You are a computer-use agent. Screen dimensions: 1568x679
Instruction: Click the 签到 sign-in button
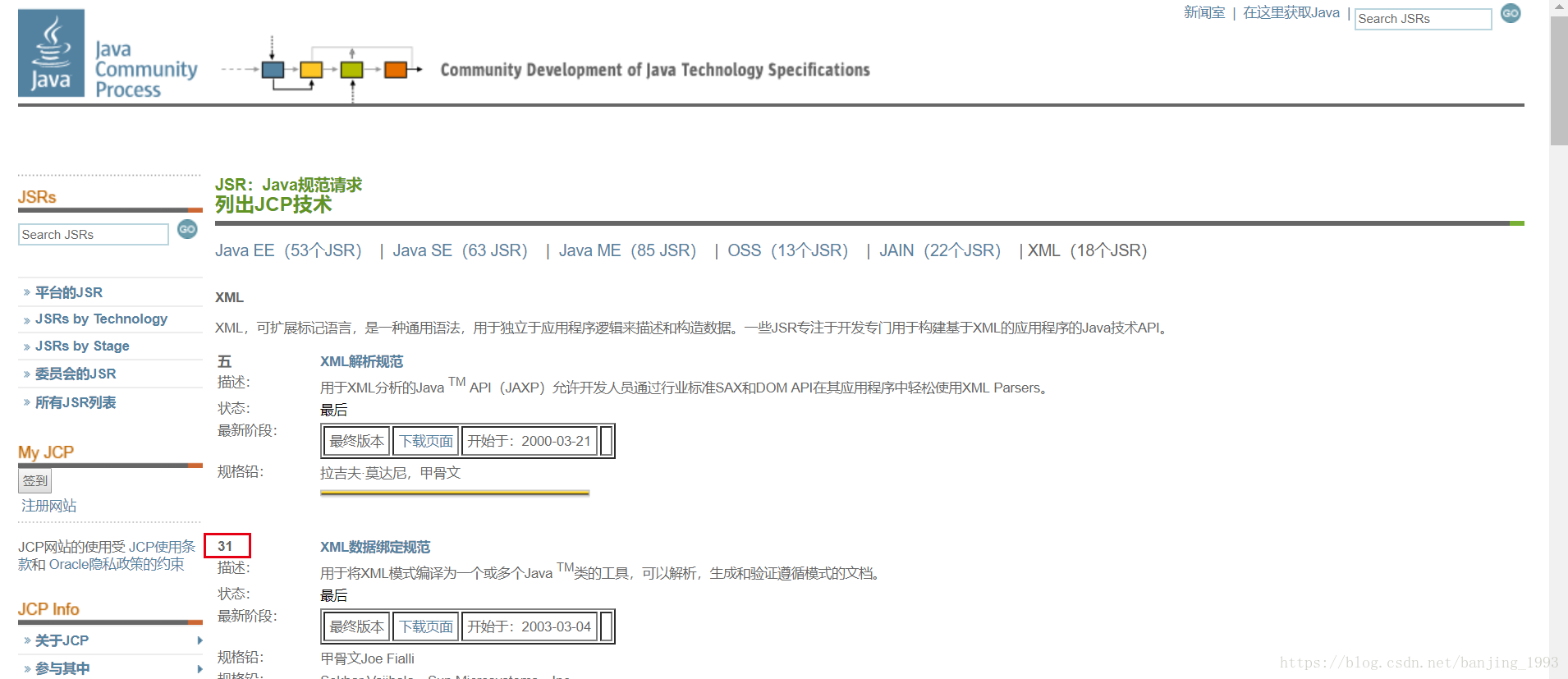click(35, 481)
